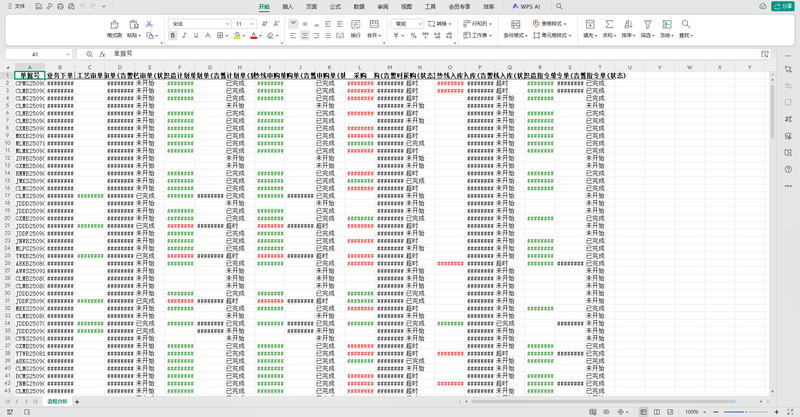Click the font color red A swatch
The width and height of the screenshot is (800, 417).
pyautogui.click(x=254, y=35)
